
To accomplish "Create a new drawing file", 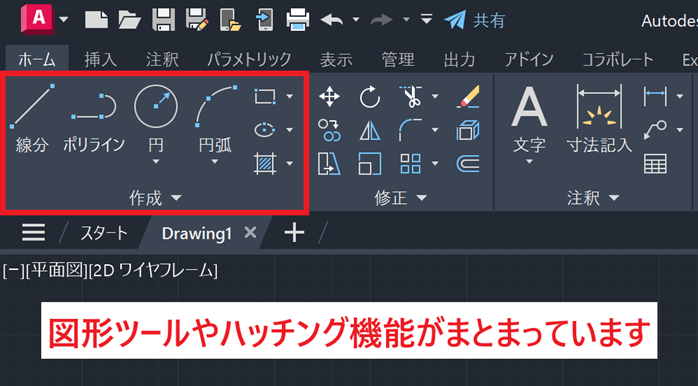I will tap(97, 20).
